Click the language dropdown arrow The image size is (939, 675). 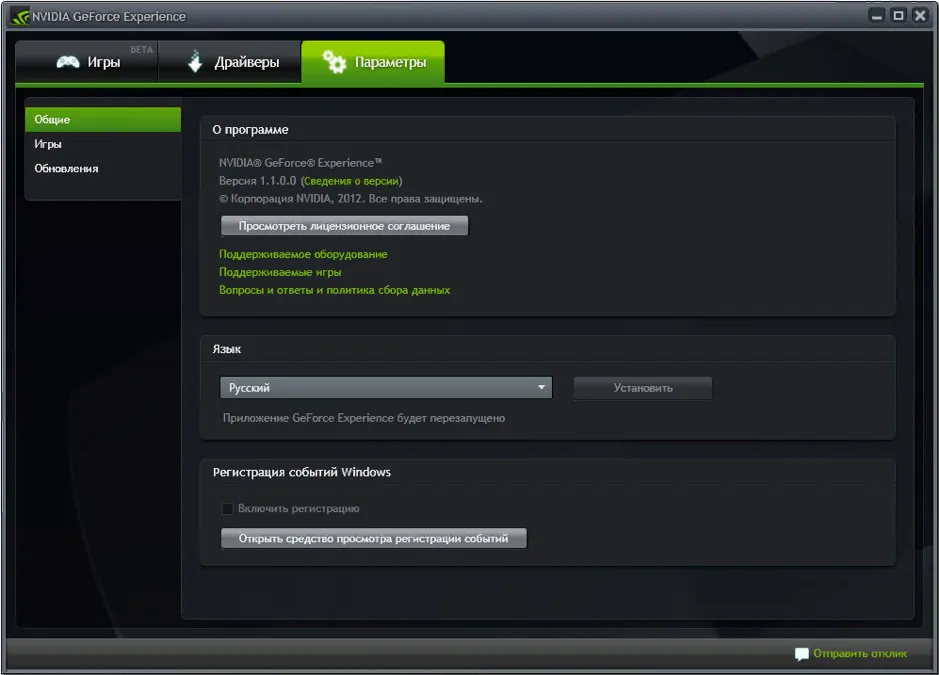tap(541, 388)
